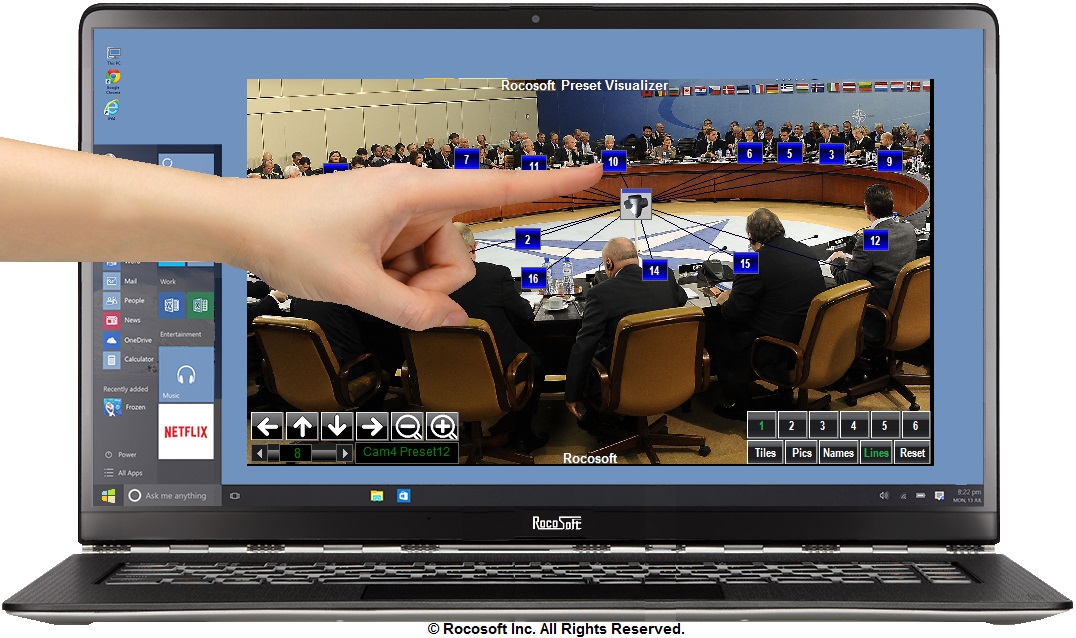Recall preset marker 11

tap(534, 163)
